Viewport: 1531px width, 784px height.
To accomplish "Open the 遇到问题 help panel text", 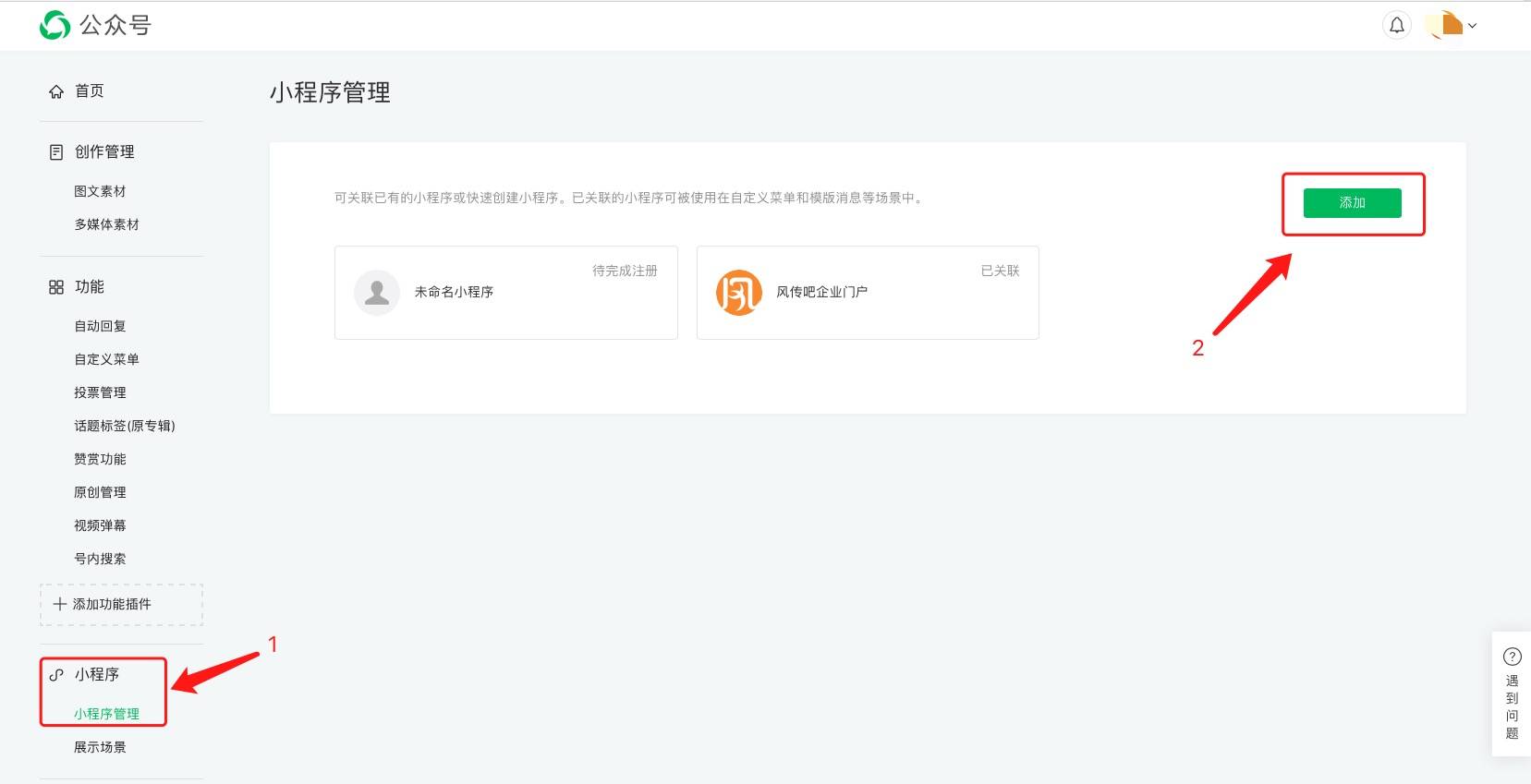I will click(x=1513, y=707).
